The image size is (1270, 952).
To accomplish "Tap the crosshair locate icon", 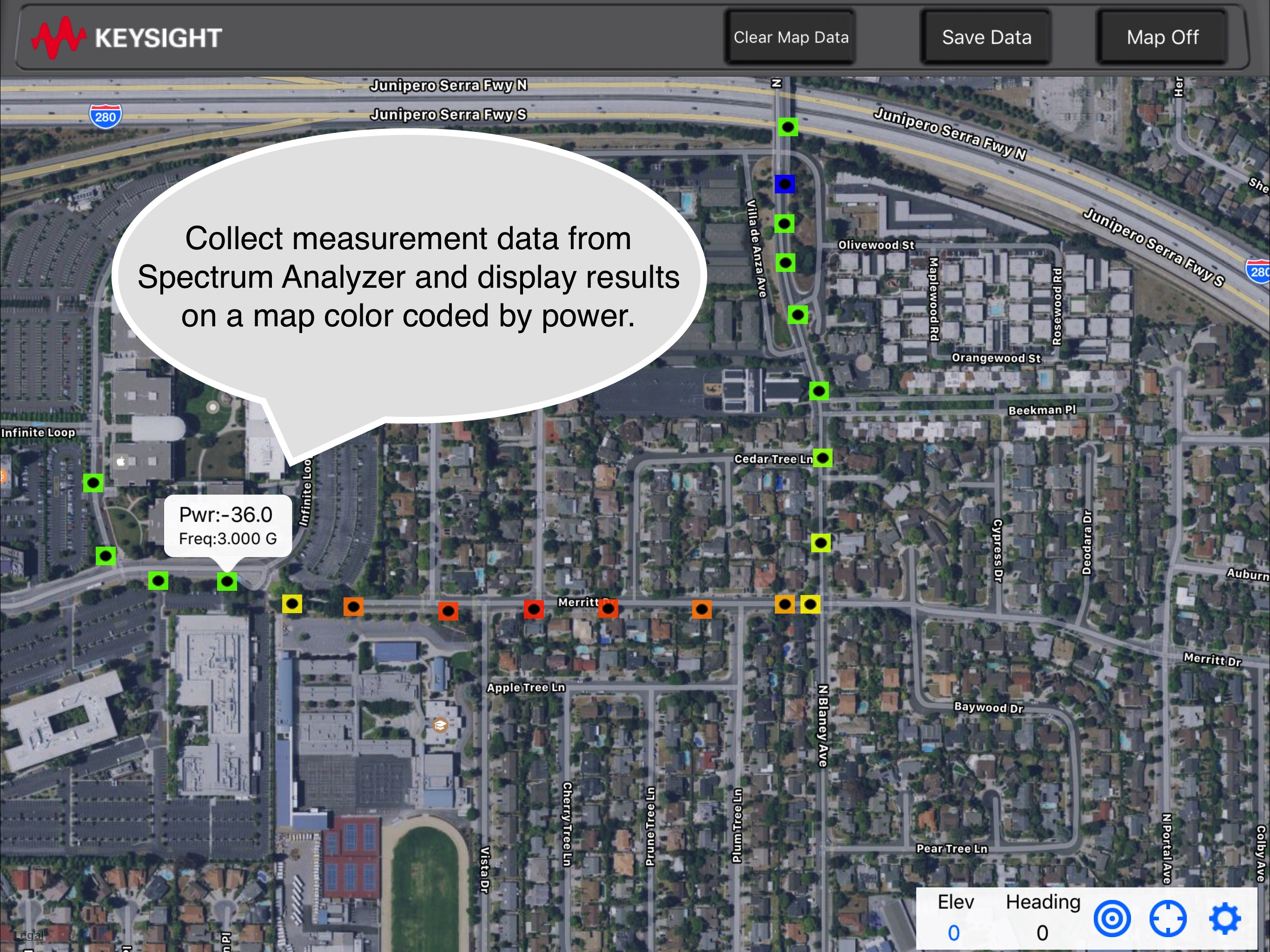I will click(x=1168, y=919).
